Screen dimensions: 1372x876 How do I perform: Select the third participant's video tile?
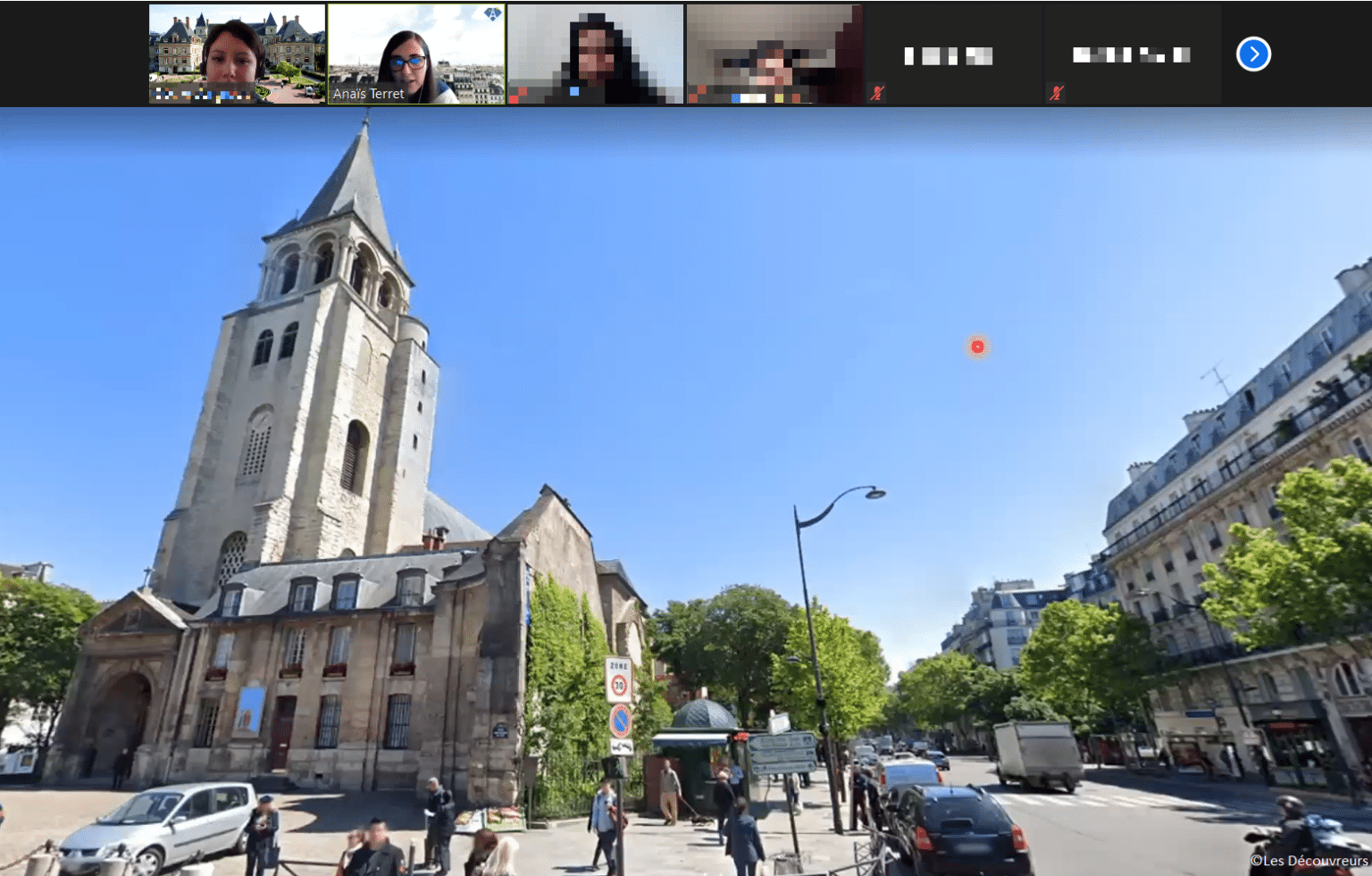(x=595, y=54)
